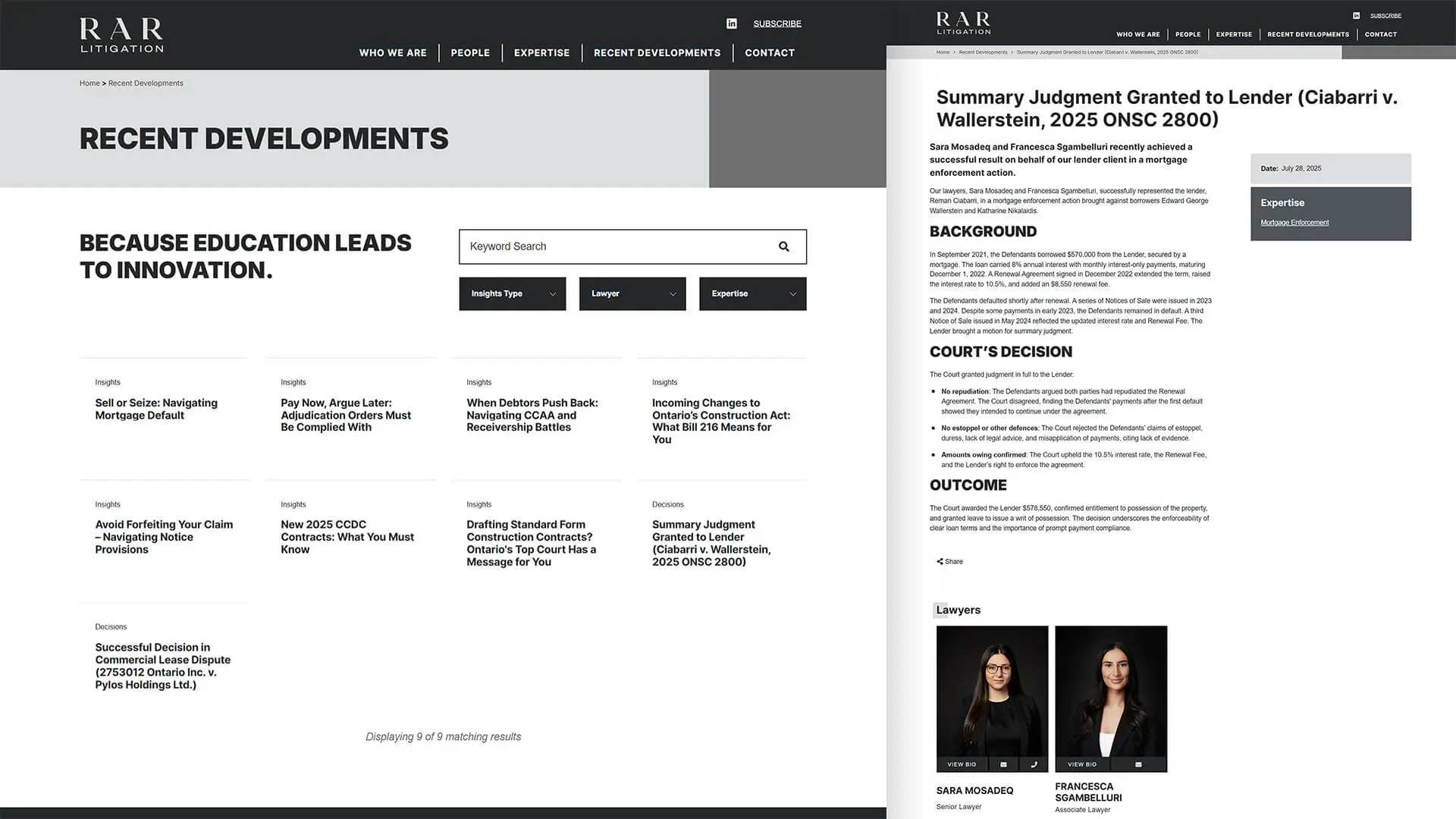Screen dimensions: 1456x819
Task: Click the keyword search magnifier icon
Action: [783, 246]
